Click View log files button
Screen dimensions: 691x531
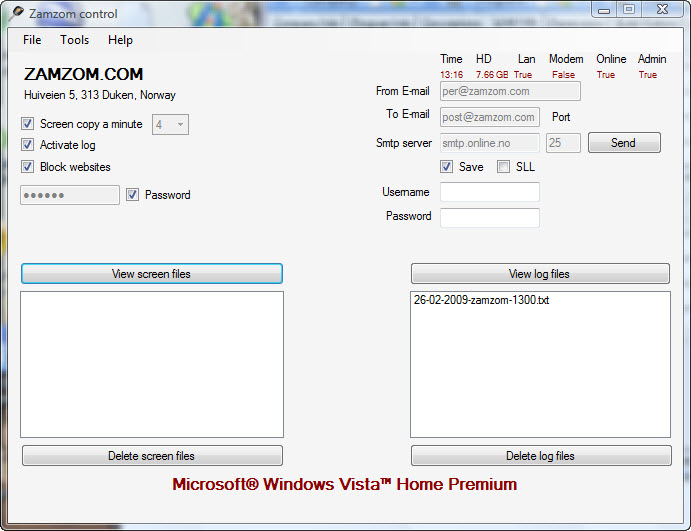tap(540, 274)
